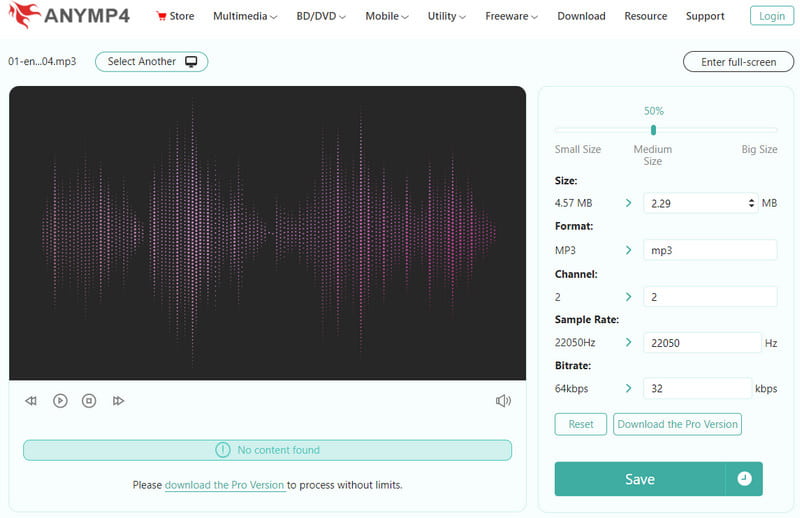The width and height of the screenshot is (800, 518).
Task: Open the Store cart link
Action: tap(175, 16)
